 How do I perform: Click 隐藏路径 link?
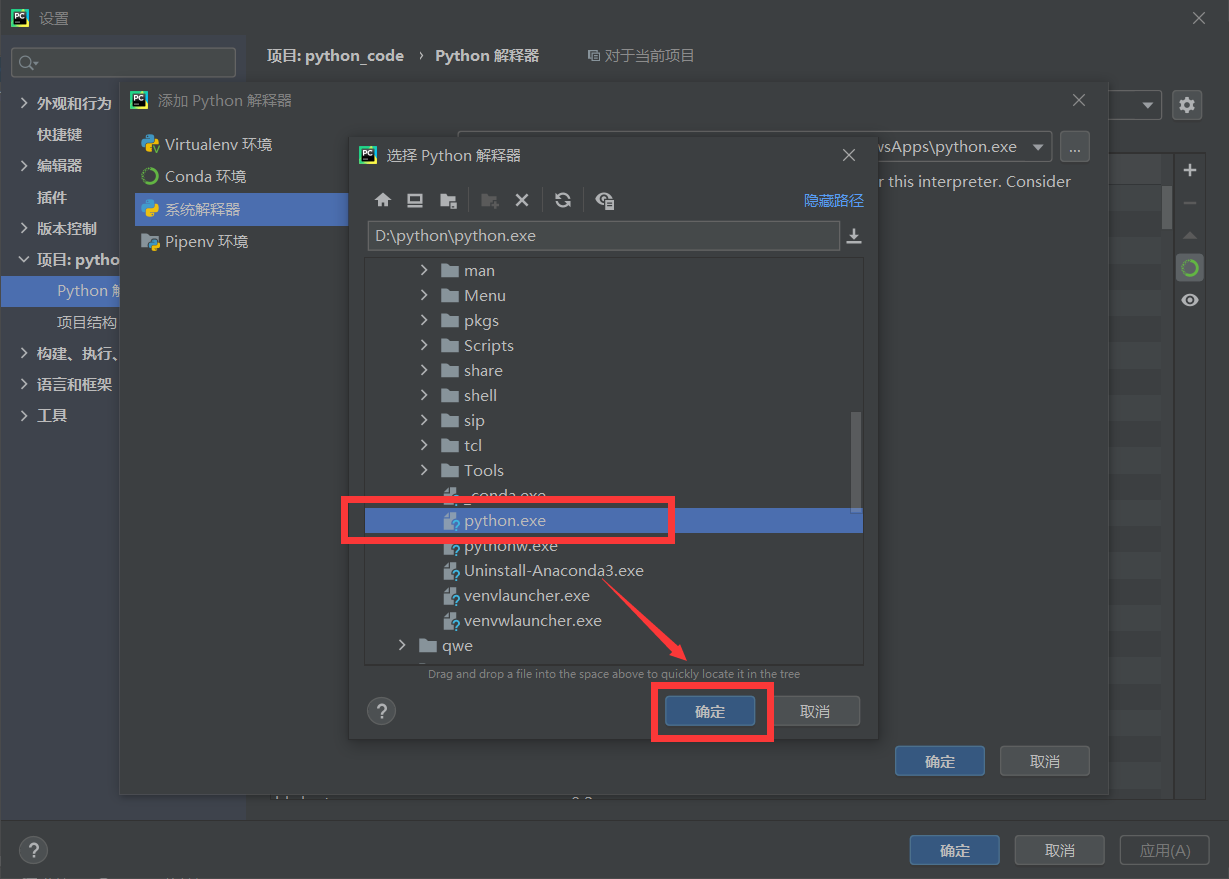(834, 200)
